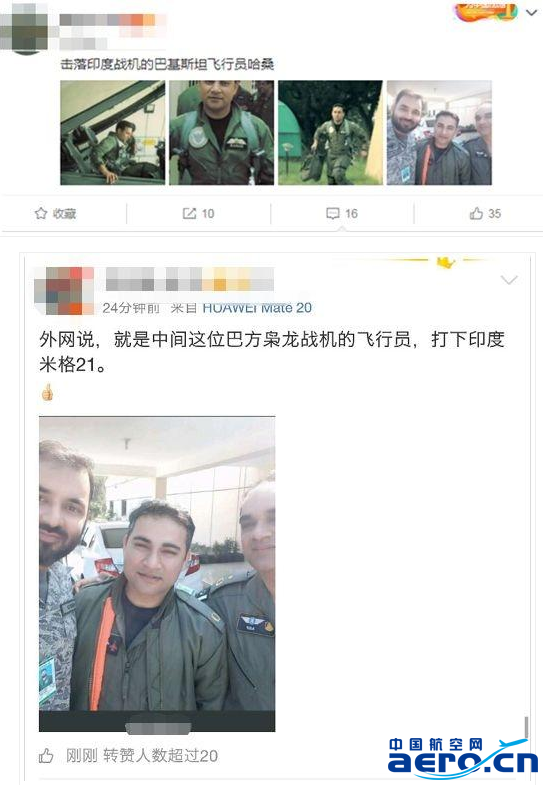Open the third thumbnail of the running pilot
Viewport: 543px width, 785px height.
(x=330, y=133)
